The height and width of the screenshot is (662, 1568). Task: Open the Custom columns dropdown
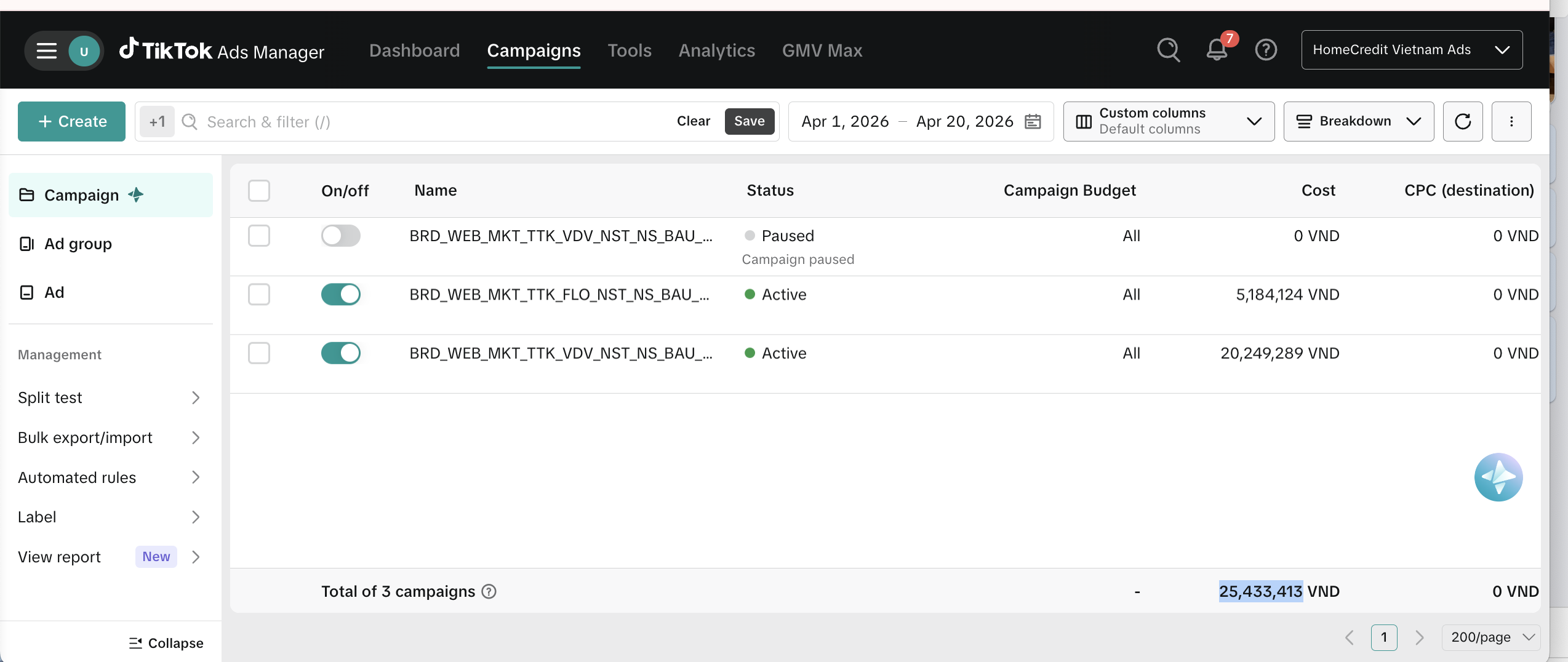pyautogui.click(x=1169, y=121)
